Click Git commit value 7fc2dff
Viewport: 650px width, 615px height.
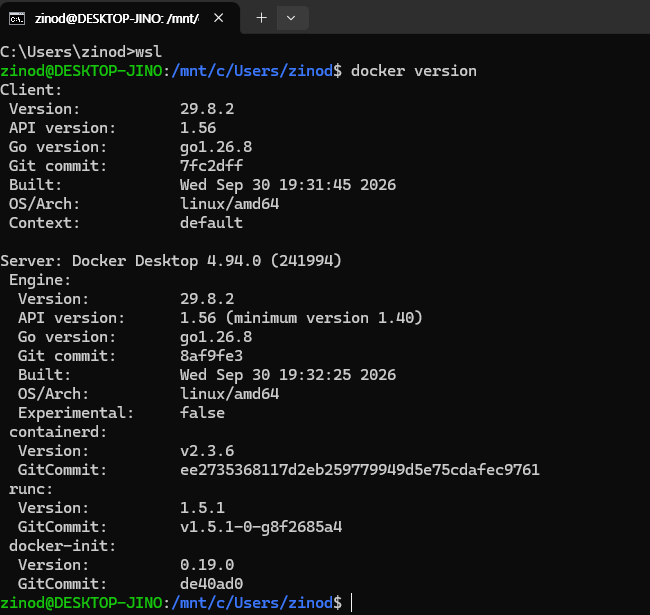211,166
